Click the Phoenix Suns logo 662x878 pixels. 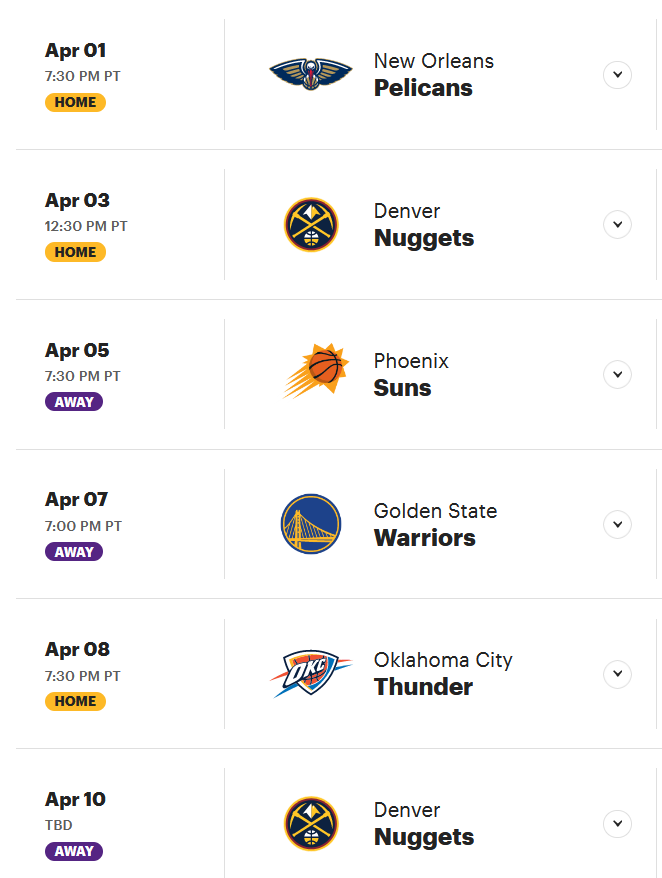[x=316, y=371]
